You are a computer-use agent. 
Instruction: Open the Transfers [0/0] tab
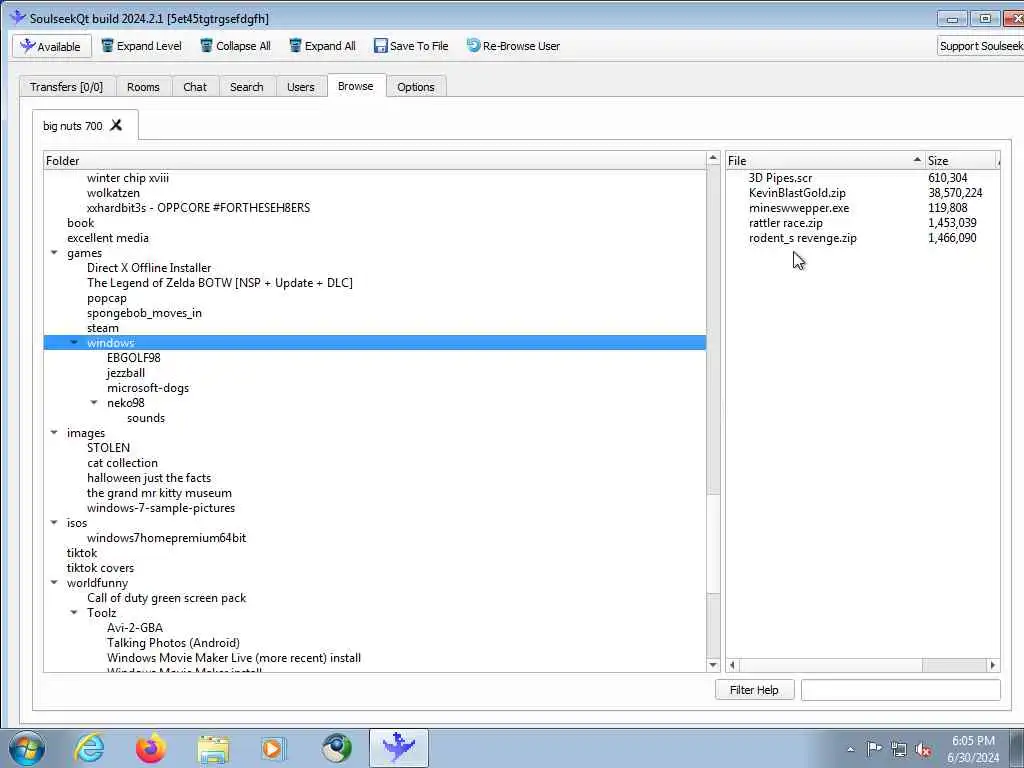tap(67, 87)
